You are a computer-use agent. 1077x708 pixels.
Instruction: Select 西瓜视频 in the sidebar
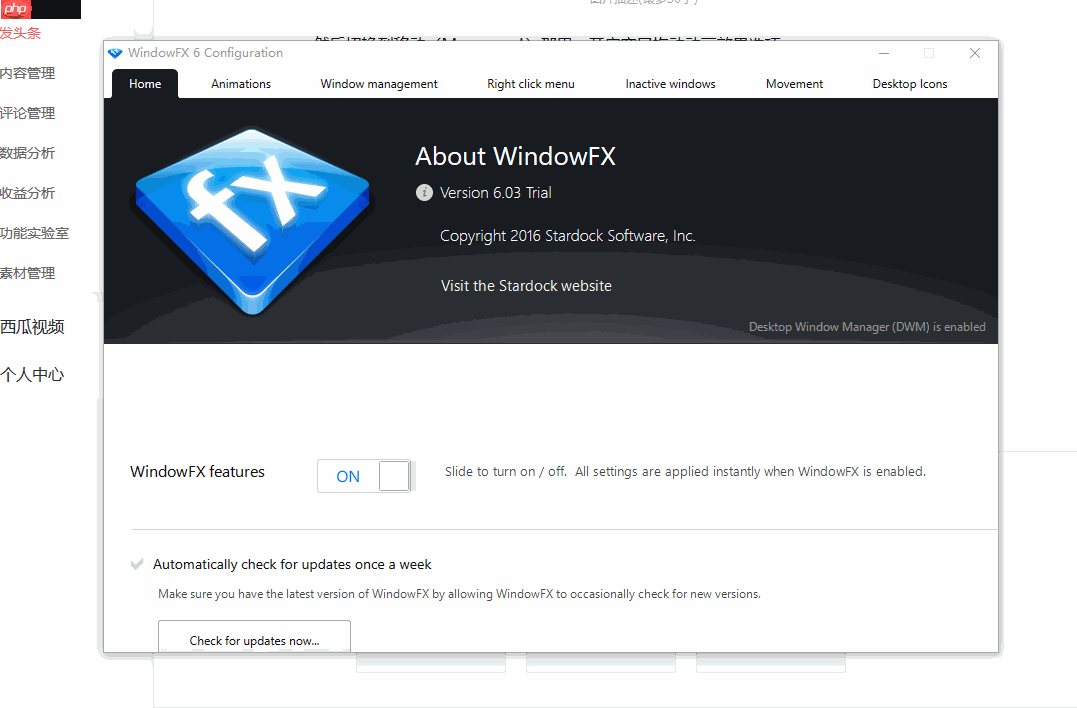pyautogui.click(x=34, y=327)
